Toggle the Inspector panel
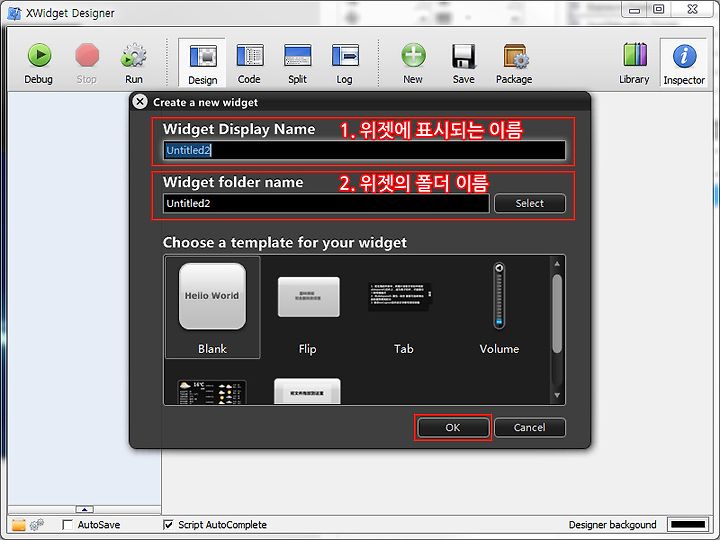This screenshot has height=540, width=720. click(x=684, y=63)
